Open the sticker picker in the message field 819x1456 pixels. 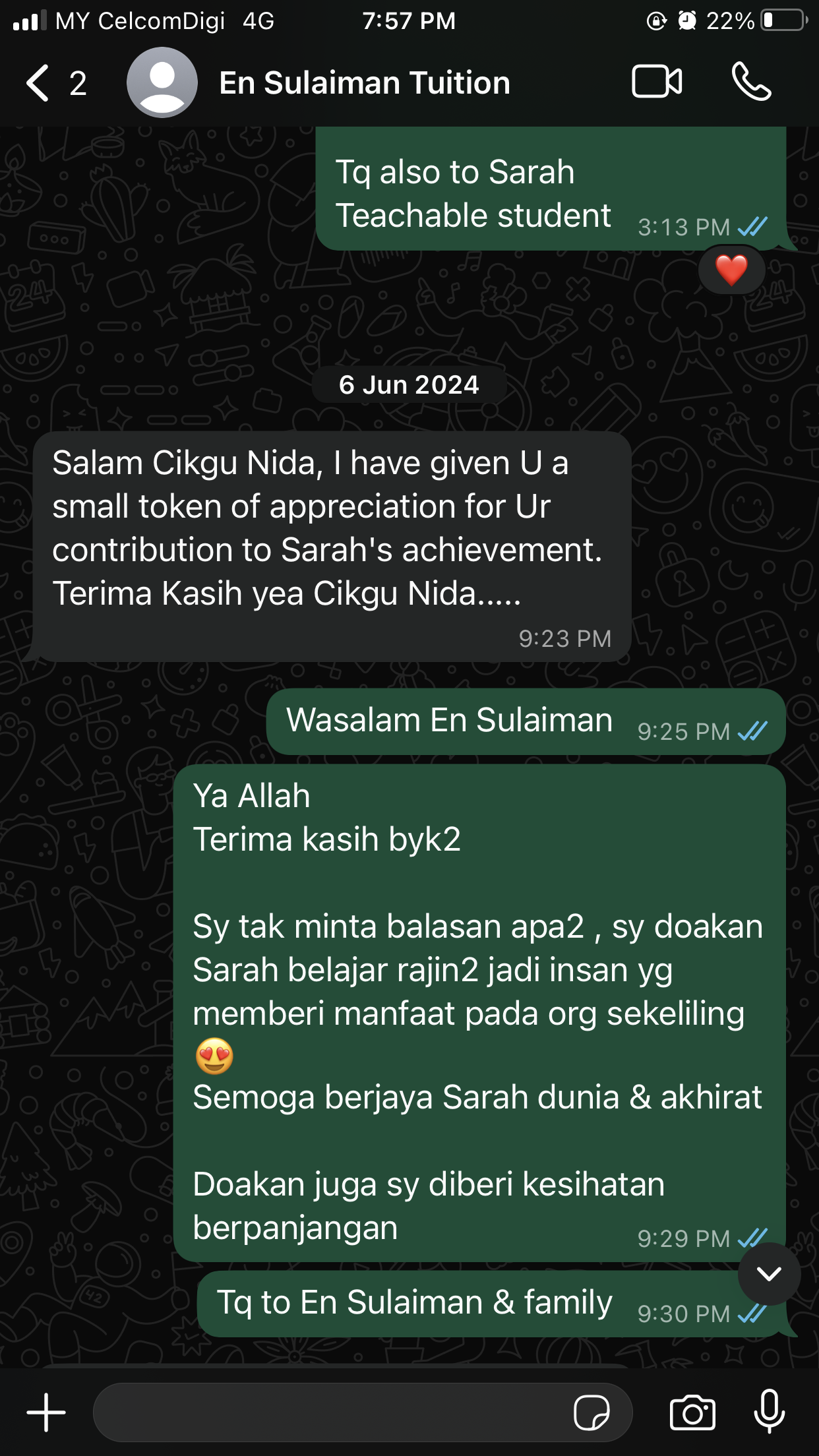(x=591, y=1412)
